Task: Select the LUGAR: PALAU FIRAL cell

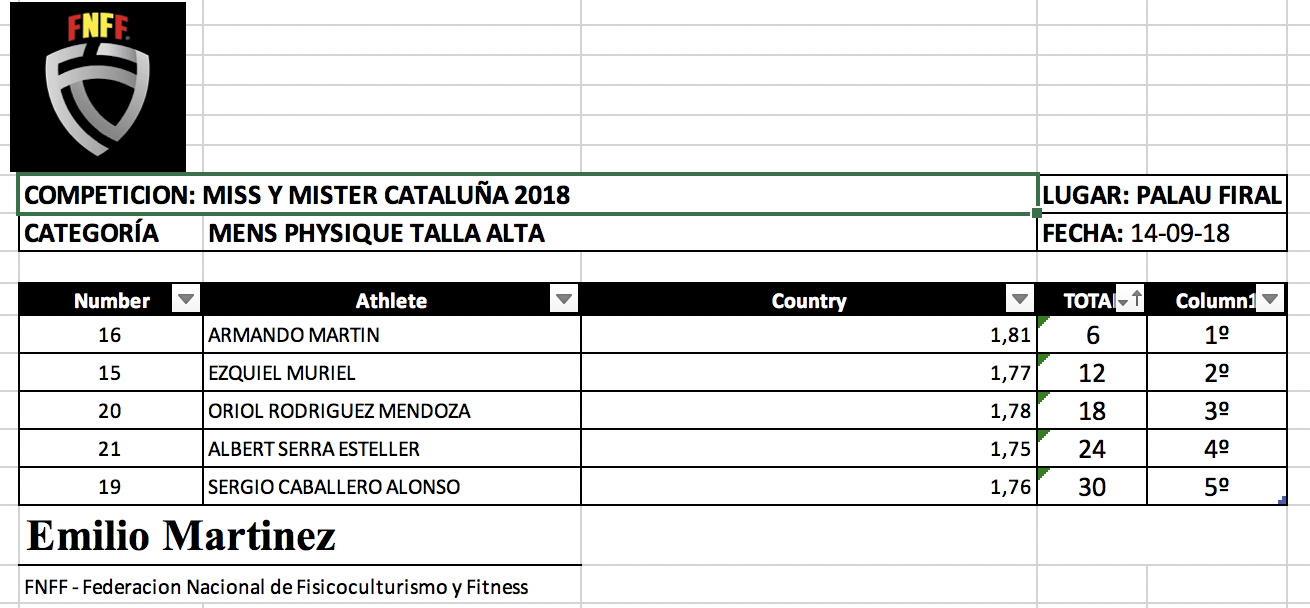Action: pyautogui.click(x=1162, y=195)
